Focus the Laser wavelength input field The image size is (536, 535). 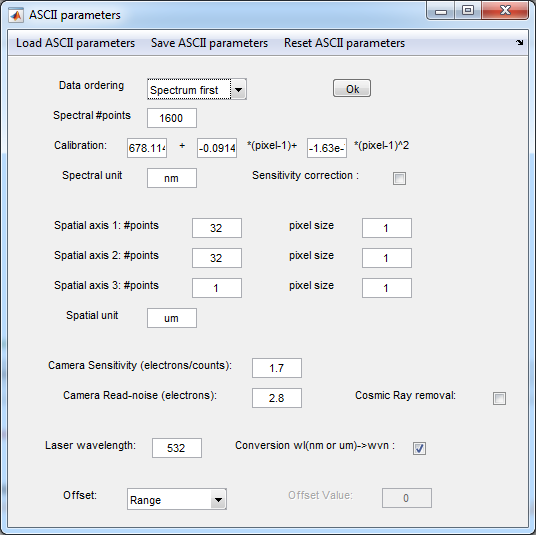177,448
